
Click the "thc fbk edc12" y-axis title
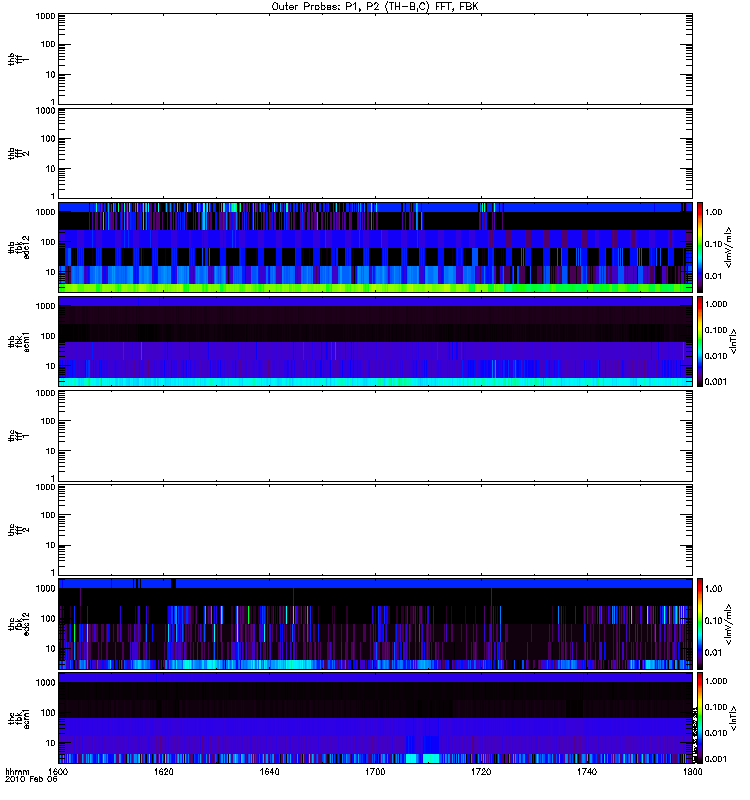coord(19,623)
